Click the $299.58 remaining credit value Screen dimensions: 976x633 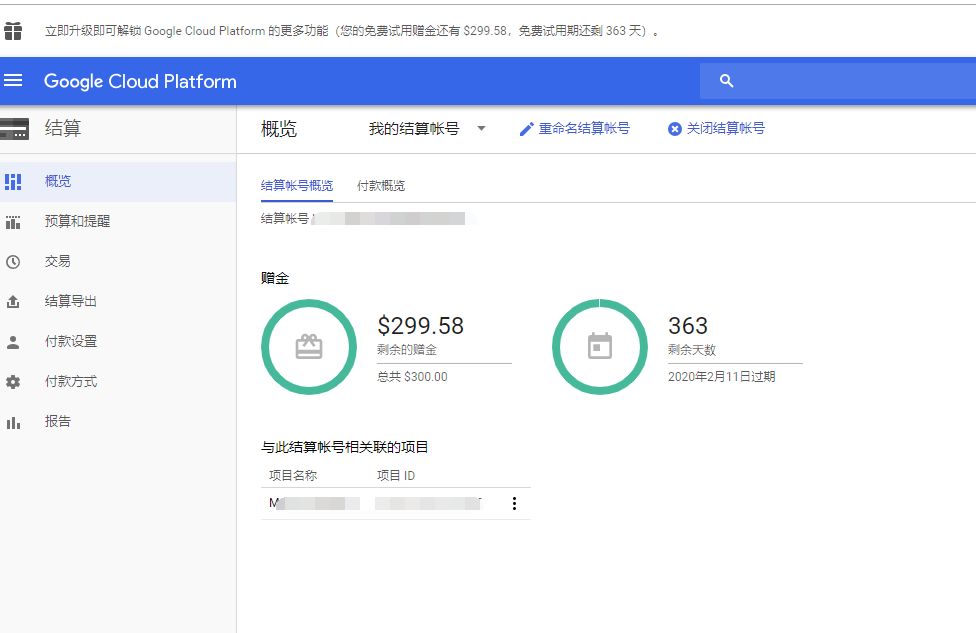coord(420,326)
